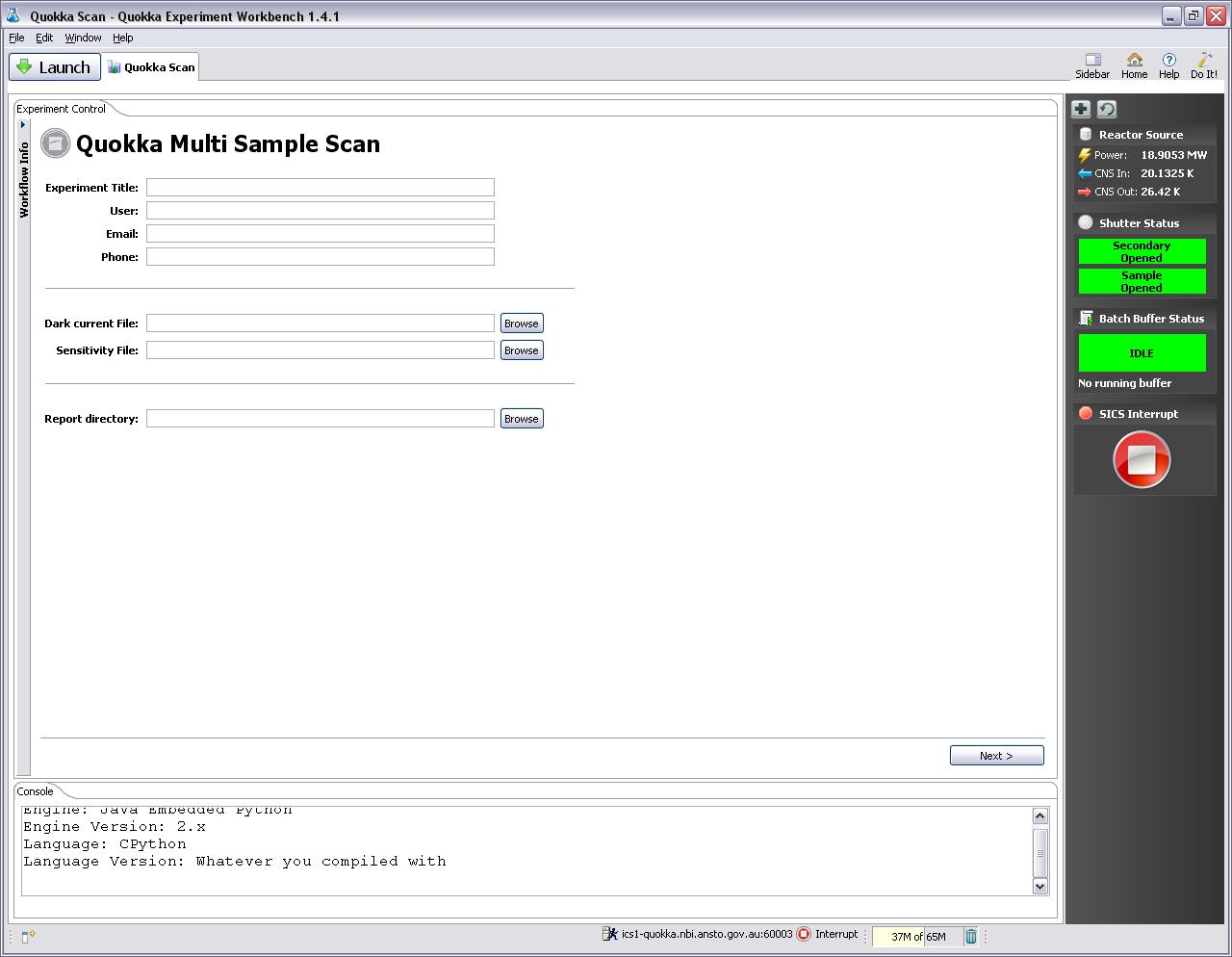
Task: Switch to the Quokka Scan tab
Action: [151, 67]
